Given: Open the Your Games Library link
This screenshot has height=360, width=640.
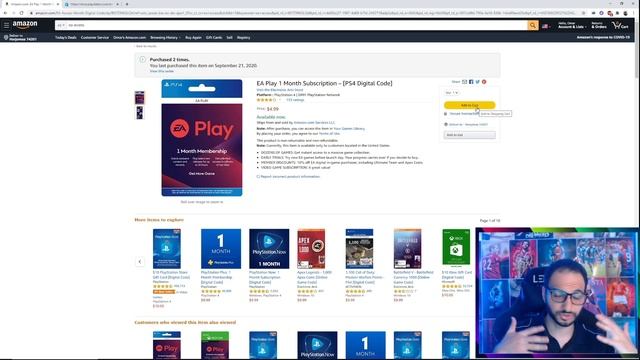Looking at the screenshot, I should click(x=349, y=129).
